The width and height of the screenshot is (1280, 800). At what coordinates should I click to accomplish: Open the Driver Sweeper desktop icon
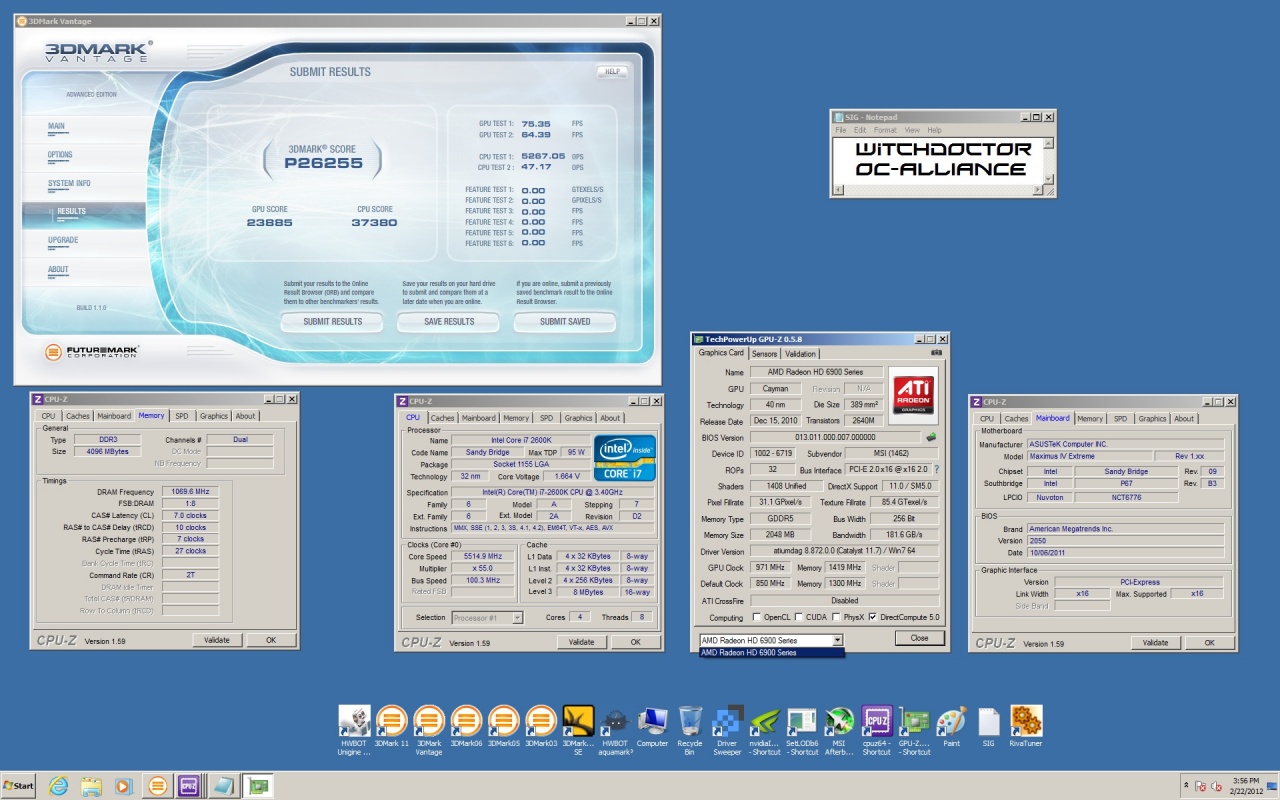(x=727, y=722)
